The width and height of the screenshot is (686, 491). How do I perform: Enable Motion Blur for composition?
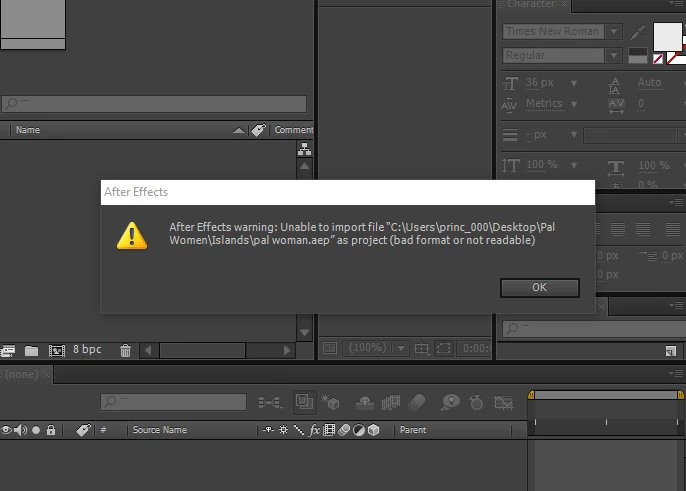coord(416,402)
